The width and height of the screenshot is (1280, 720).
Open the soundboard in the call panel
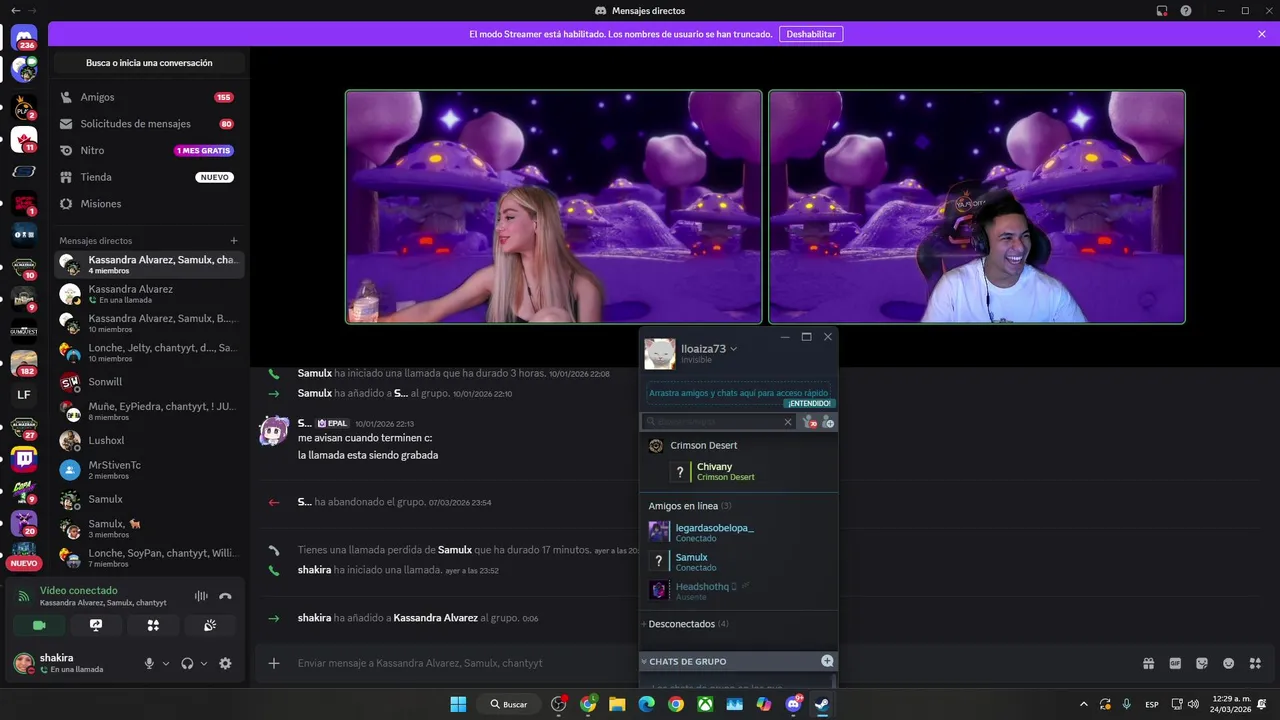tap(210, 625)
